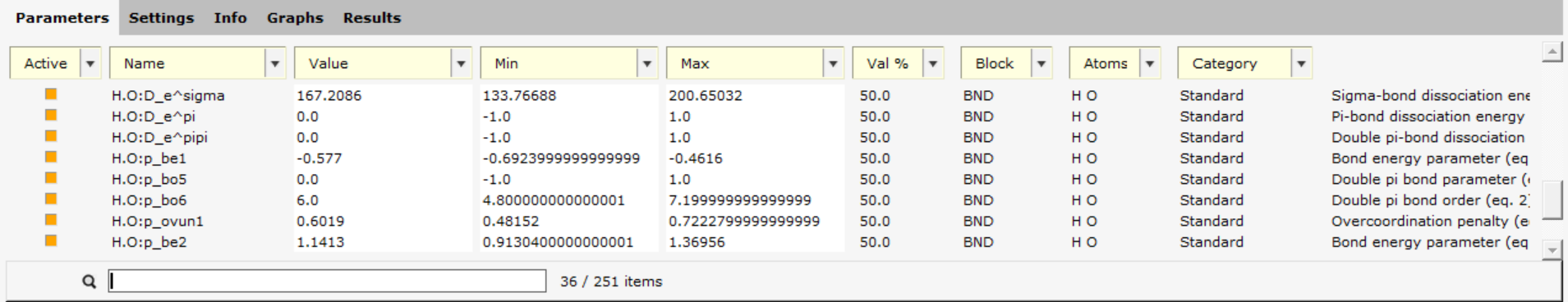Switch to the Results tab
The width and height of the screenshot is (1568, 302).
(x=372, y=17)
